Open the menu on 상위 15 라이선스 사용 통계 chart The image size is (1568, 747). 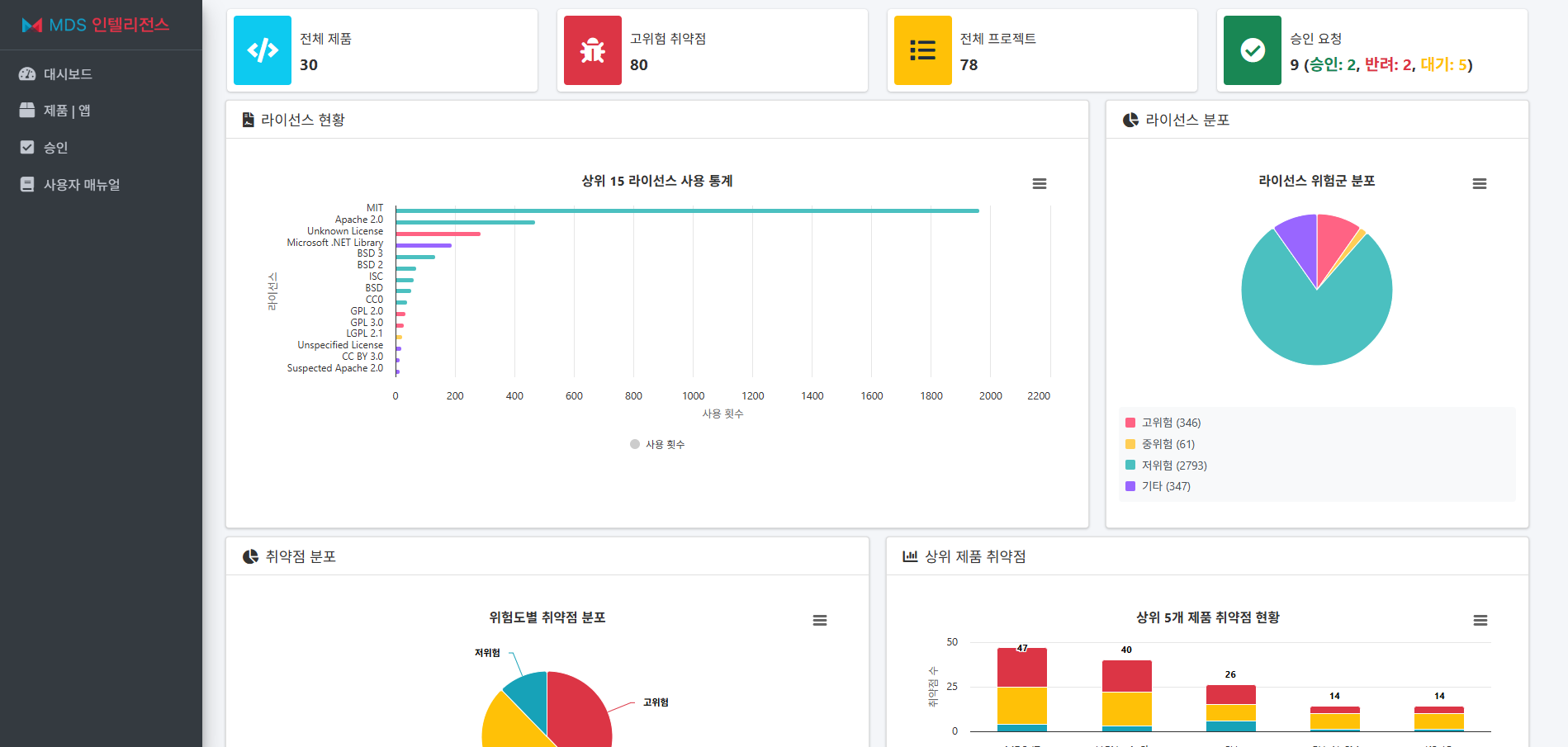coord(1040,184)
